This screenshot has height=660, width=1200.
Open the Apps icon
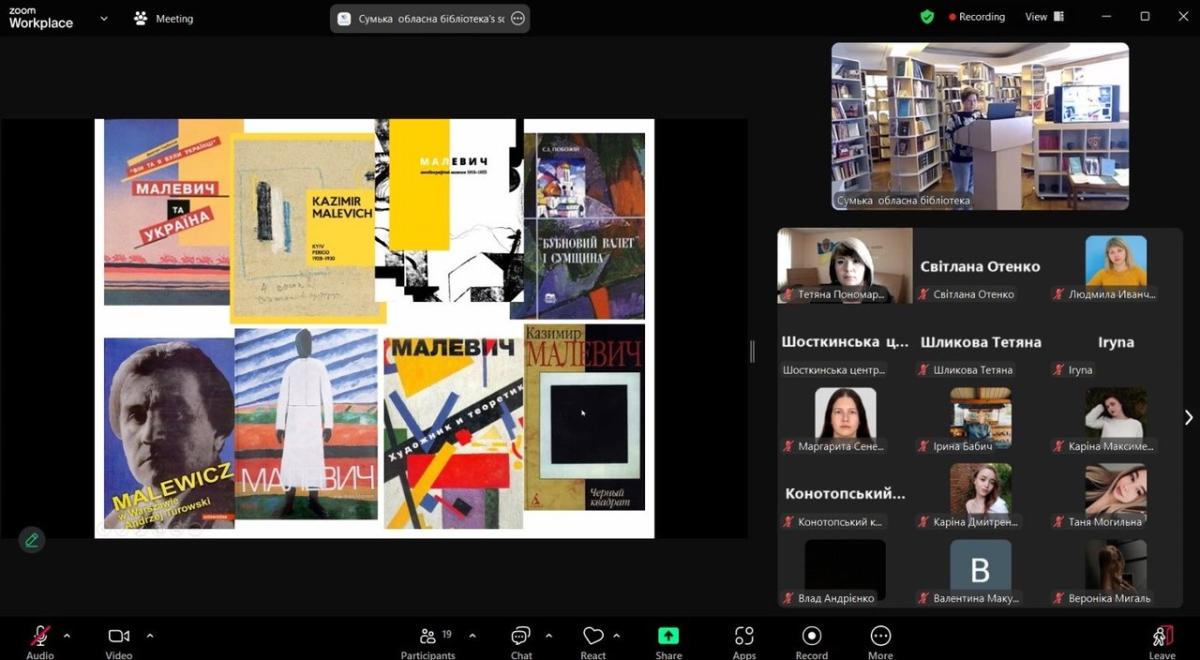point(744,637)
